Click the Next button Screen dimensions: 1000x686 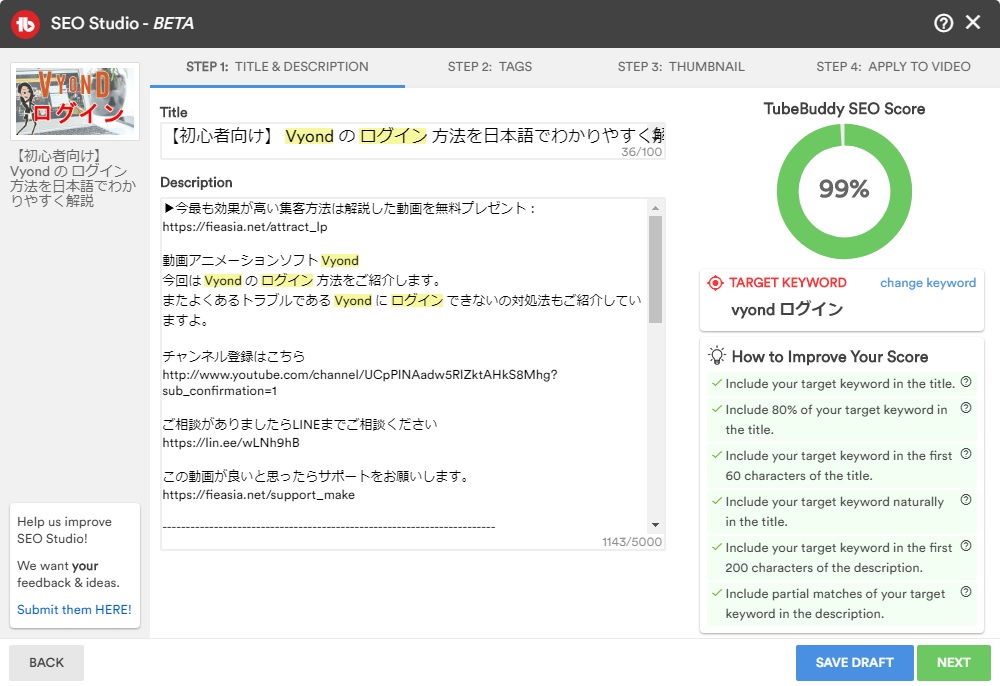pos(953,662)
